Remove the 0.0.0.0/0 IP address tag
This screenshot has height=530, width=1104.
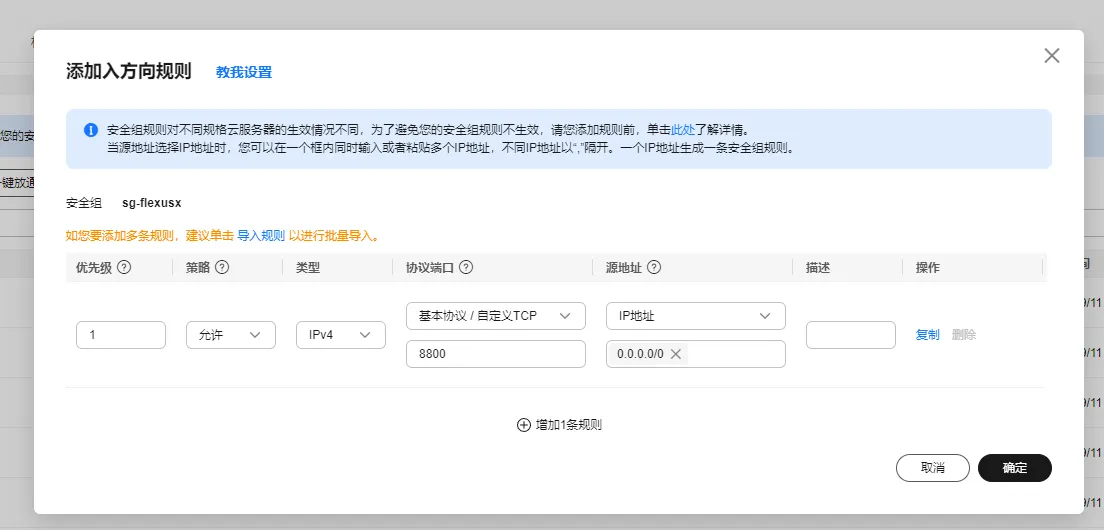tap(676, 354)
